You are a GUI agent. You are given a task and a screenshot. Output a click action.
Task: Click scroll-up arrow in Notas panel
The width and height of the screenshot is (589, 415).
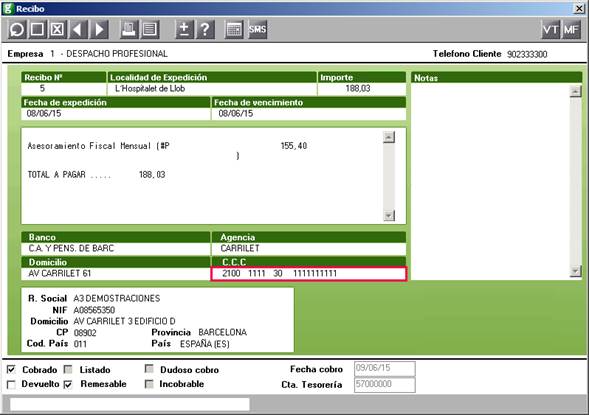(x=575, y=91)
